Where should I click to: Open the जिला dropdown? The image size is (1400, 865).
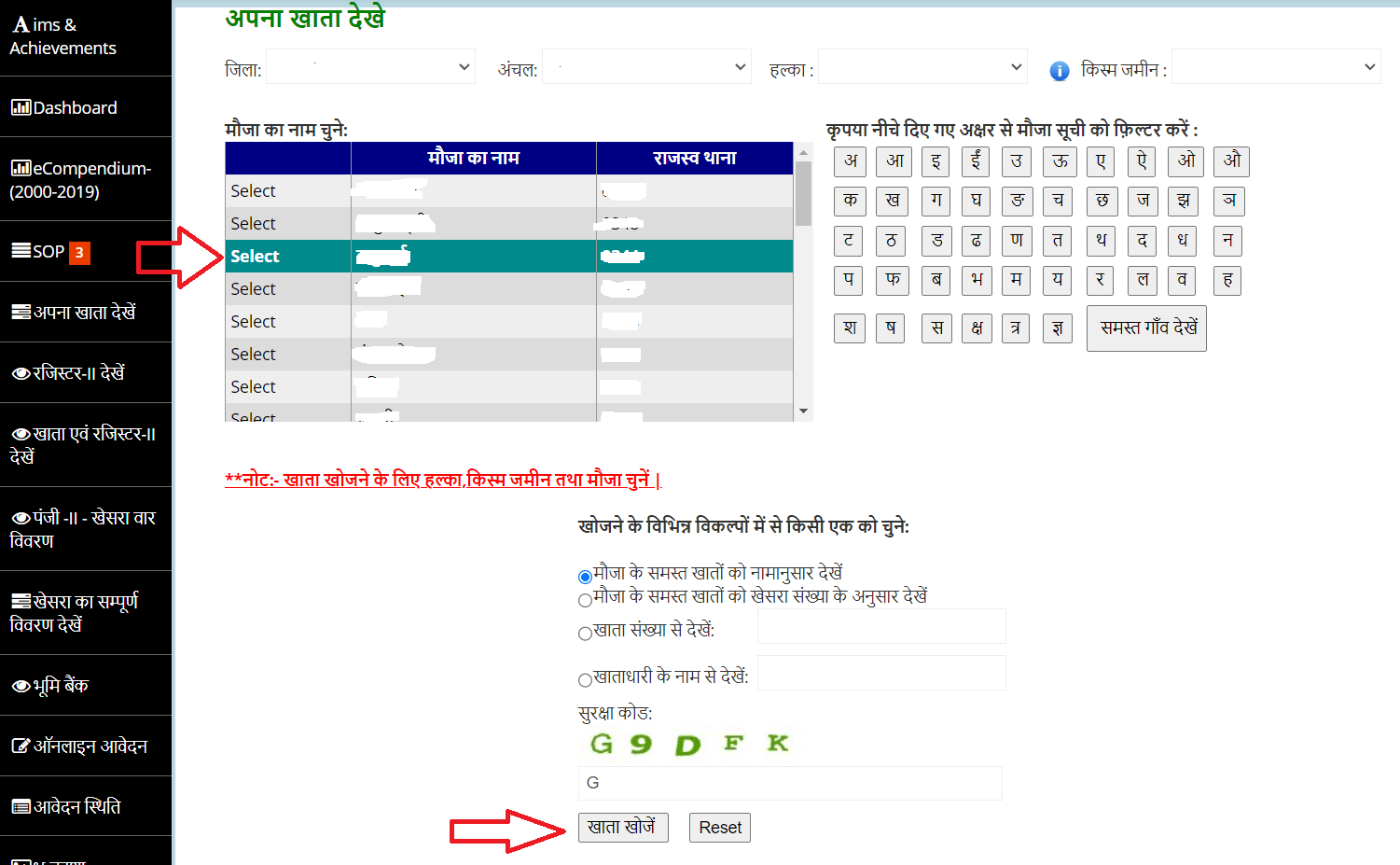point(370,67)
